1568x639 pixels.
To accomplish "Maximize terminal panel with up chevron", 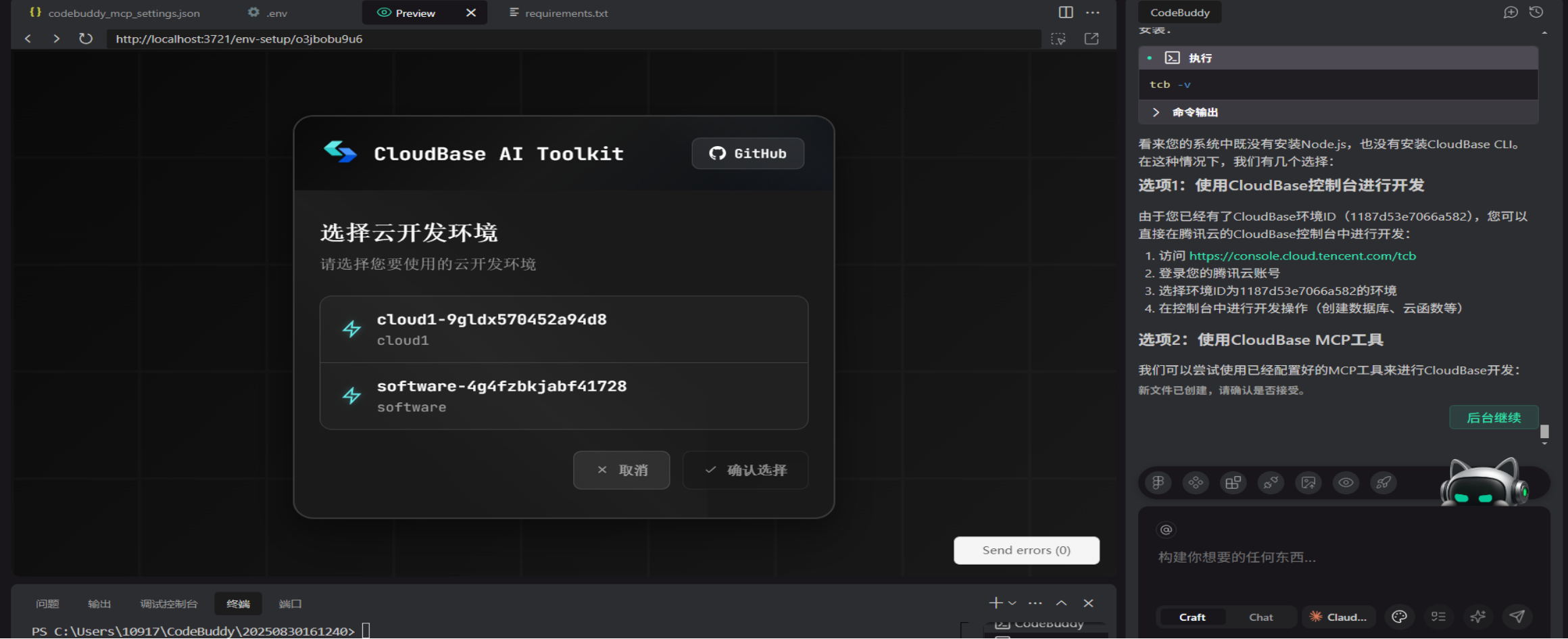I will coord(1062,602).
